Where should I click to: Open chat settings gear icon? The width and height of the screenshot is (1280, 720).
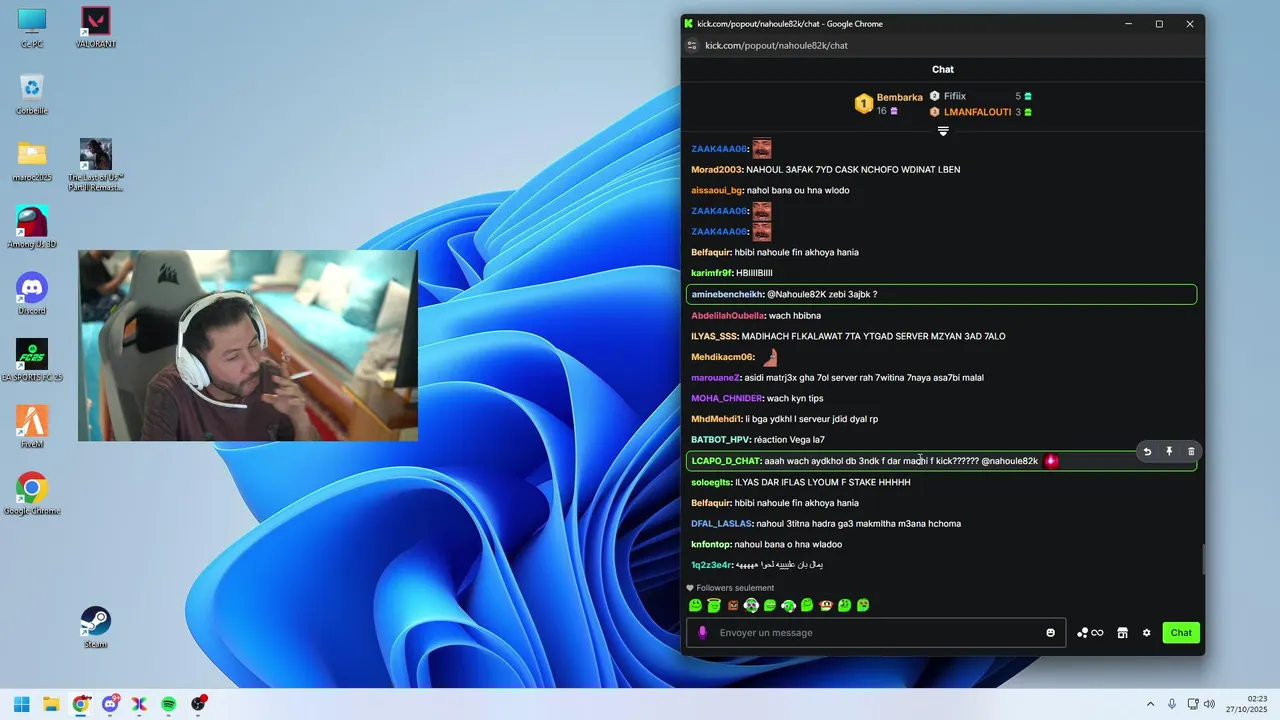1147,633
